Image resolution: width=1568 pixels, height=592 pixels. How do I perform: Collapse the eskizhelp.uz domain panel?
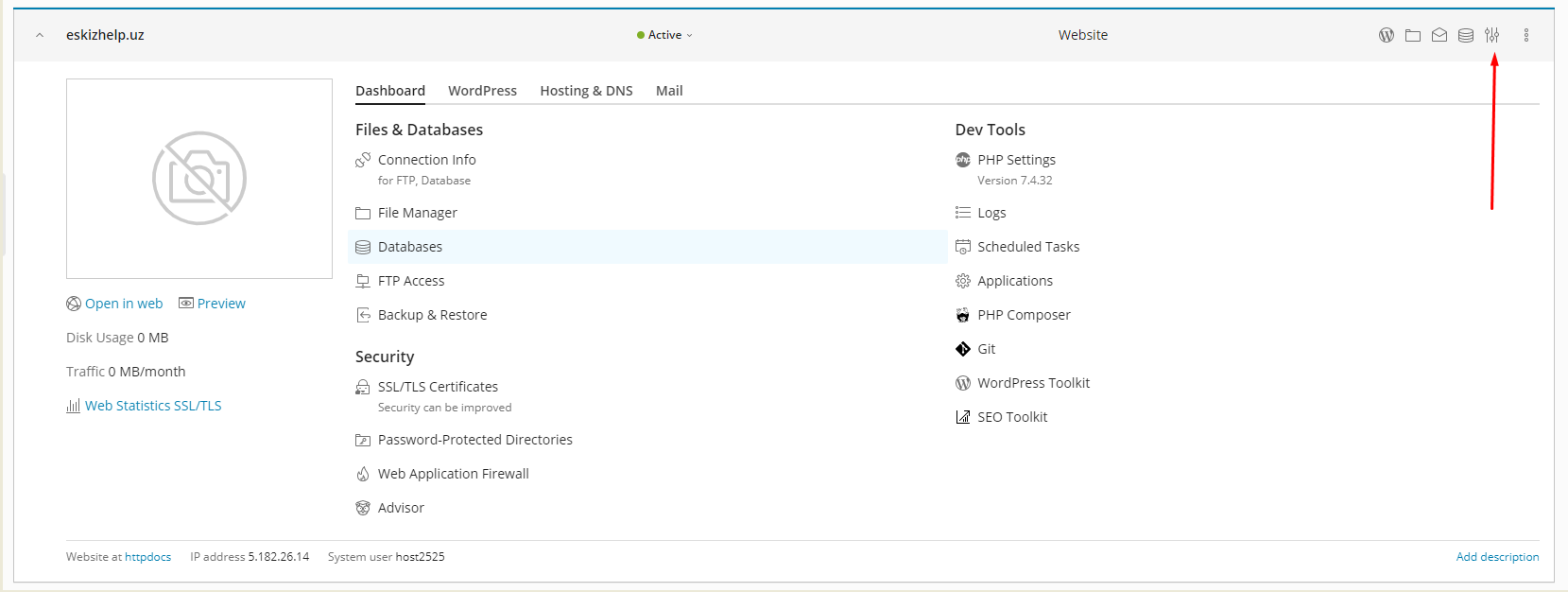40,35
